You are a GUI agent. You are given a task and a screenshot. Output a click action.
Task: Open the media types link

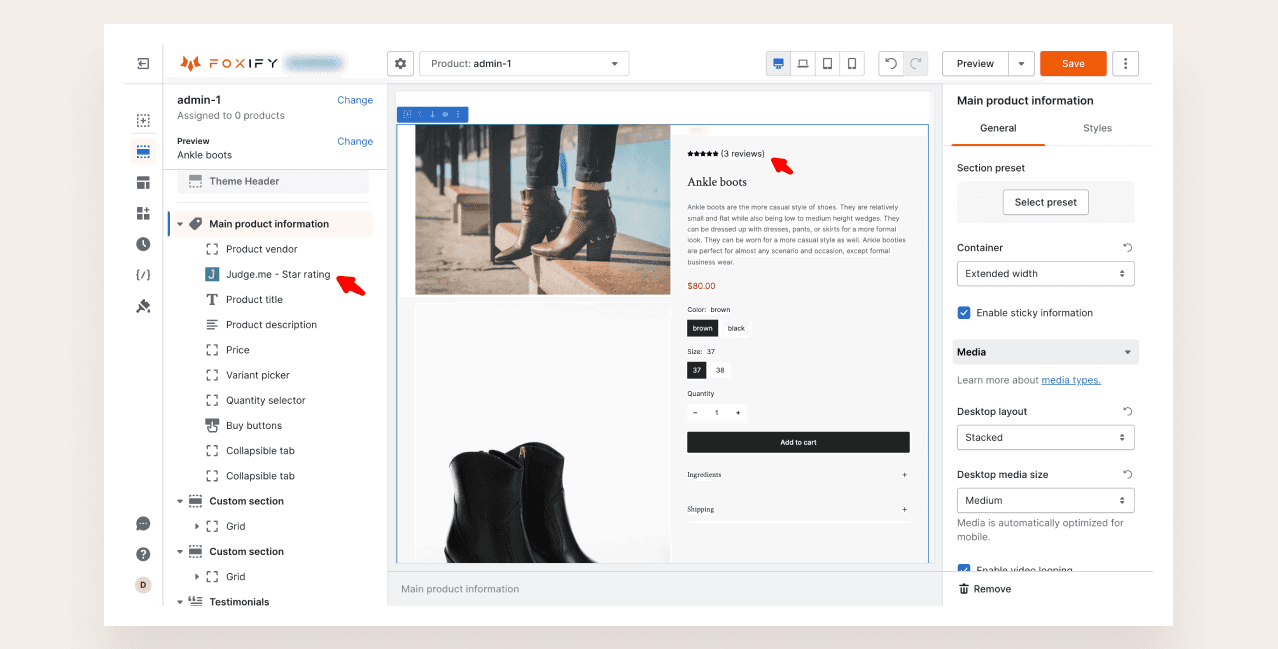[1070, 380]
